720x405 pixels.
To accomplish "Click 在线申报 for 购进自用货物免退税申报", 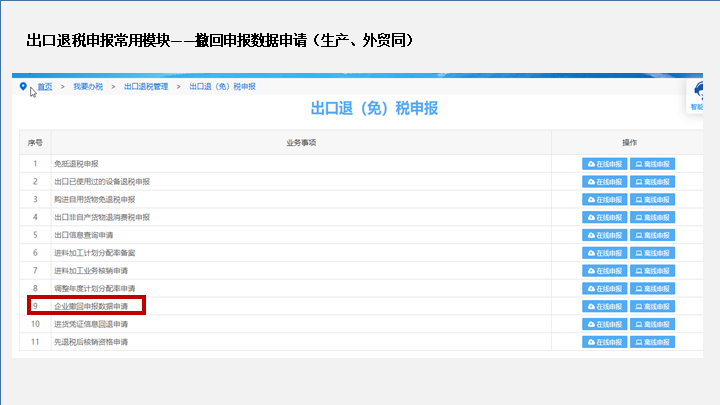I will click(604, 200).
